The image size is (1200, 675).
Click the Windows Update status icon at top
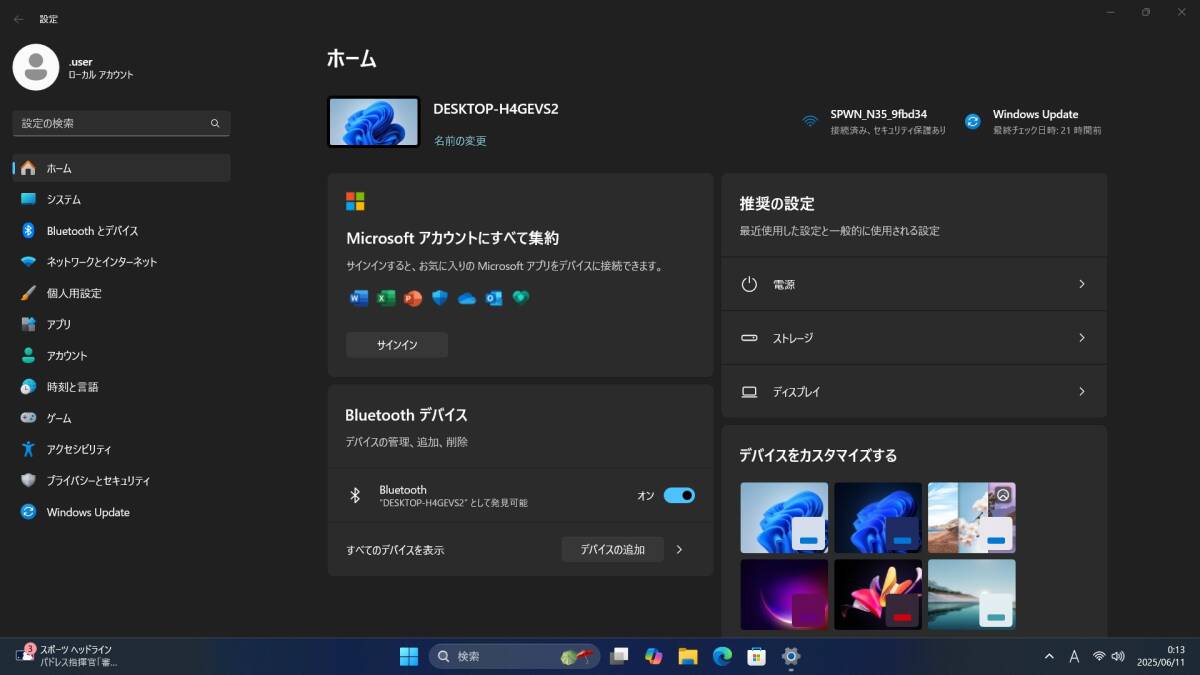pyautogui.click(x=972, y=121)
